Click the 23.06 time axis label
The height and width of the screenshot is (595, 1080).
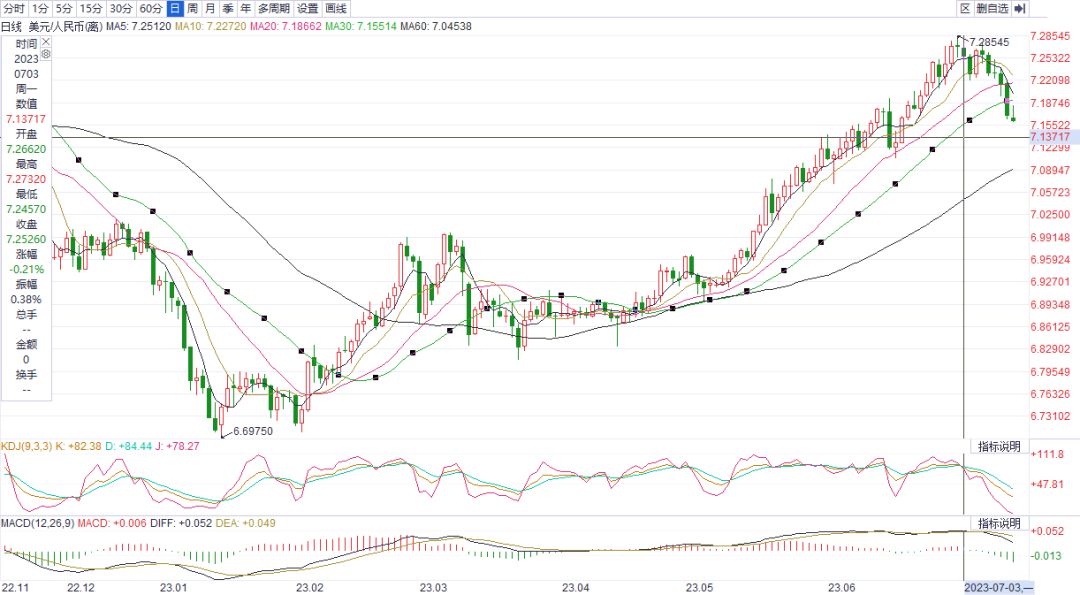point(841,587)
